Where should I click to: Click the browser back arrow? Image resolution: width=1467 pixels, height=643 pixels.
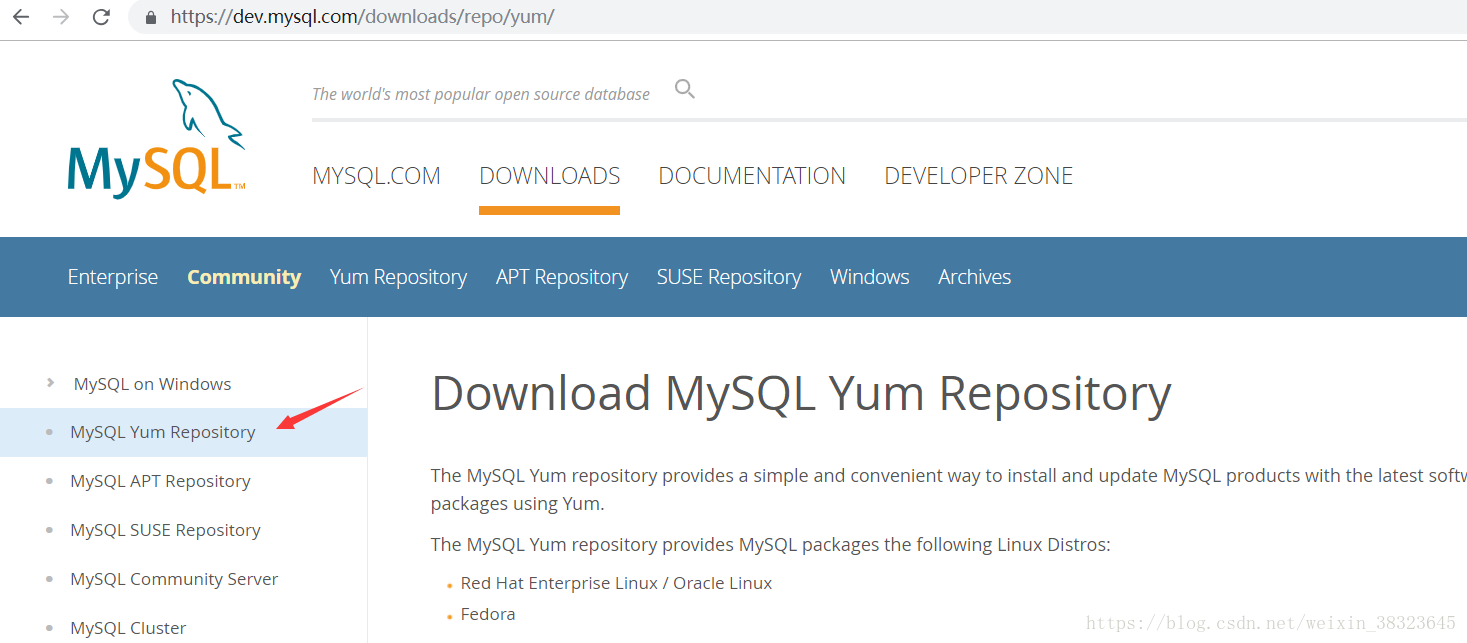20,17
